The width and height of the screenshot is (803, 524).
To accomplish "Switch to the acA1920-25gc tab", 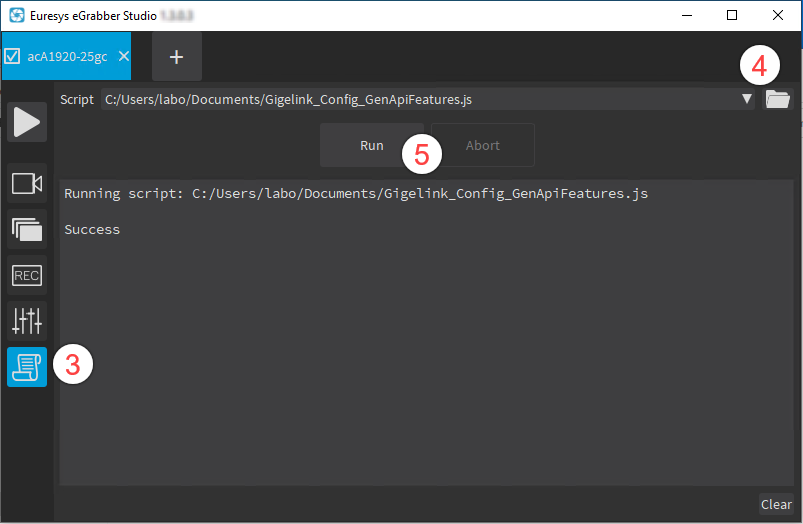I will pyautogui.click(x=68, y=56).
